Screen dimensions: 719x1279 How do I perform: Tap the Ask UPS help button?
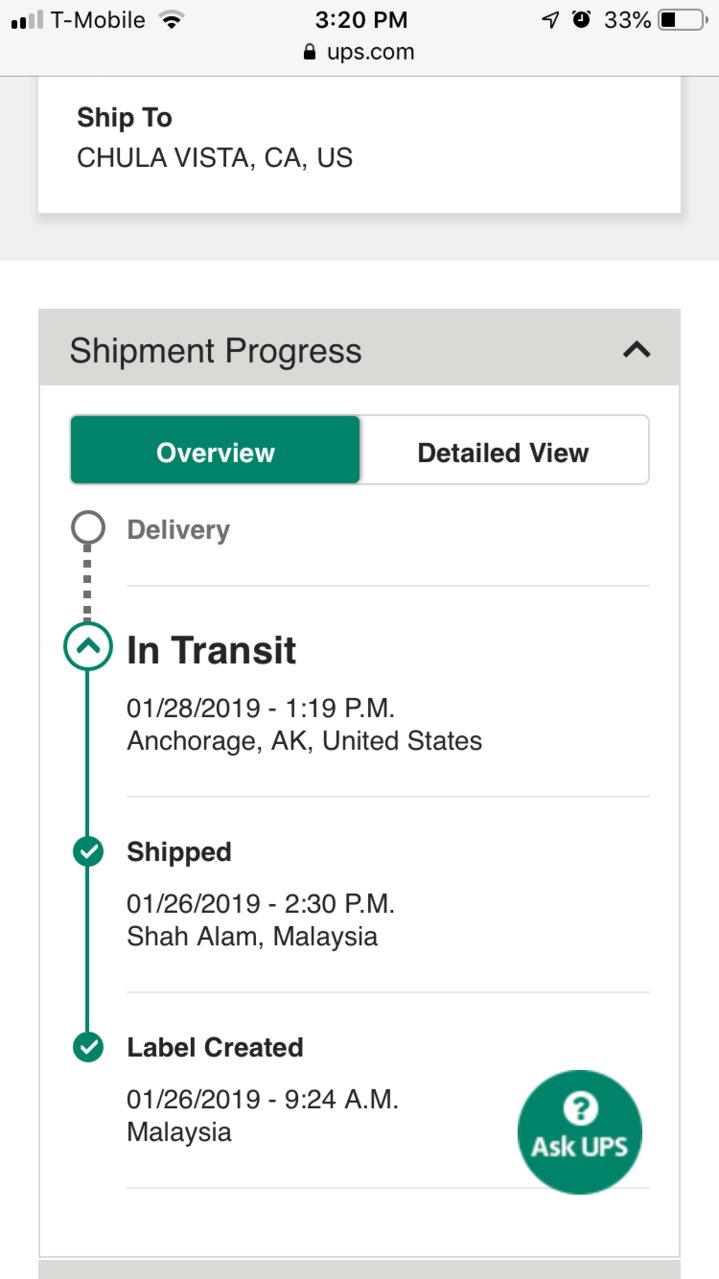pos(580,1131)
